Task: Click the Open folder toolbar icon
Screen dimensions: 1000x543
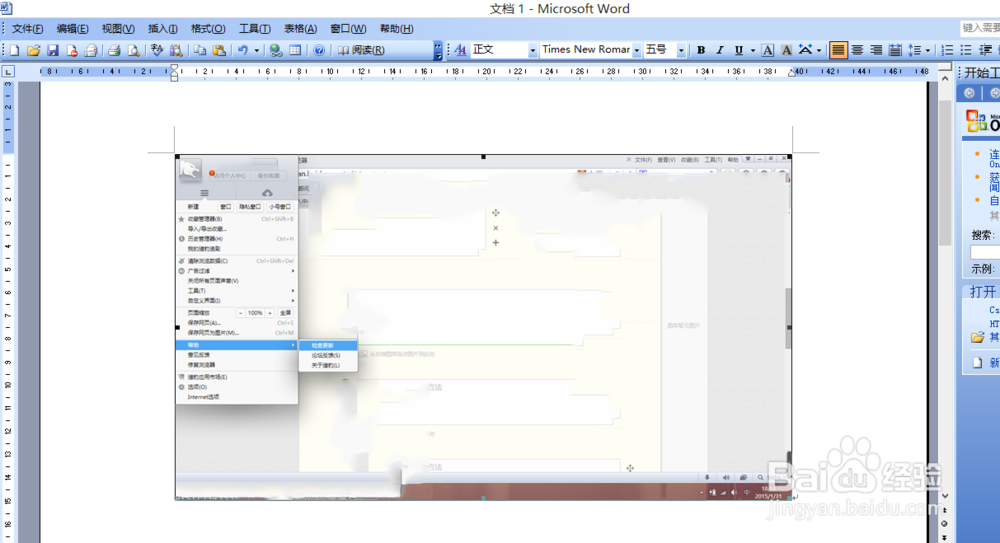Action: (33, 50)
